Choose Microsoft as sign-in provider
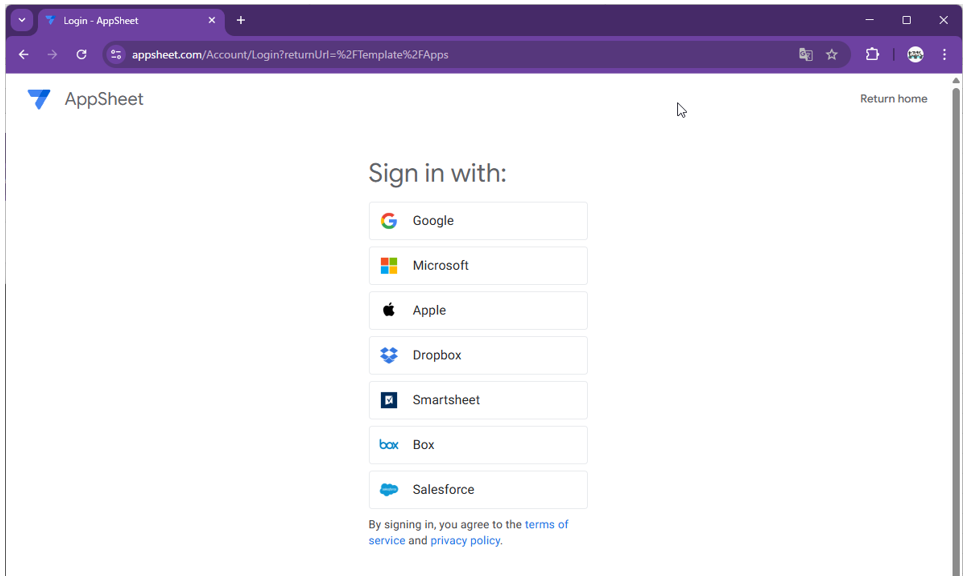973x576 pixels. point(478,266)
